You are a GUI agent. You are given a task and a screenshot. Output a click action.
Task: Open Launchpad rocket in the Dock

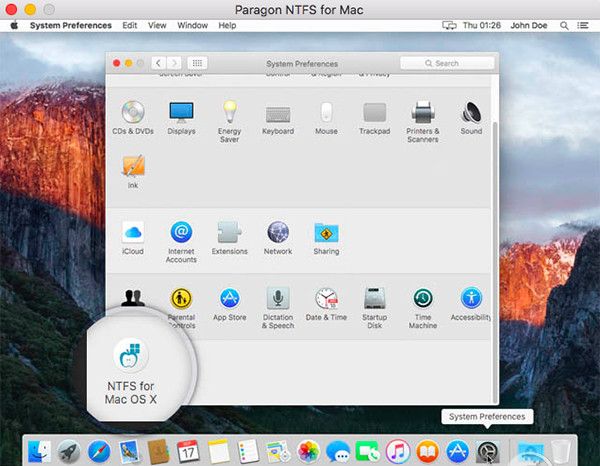[69, 451]
